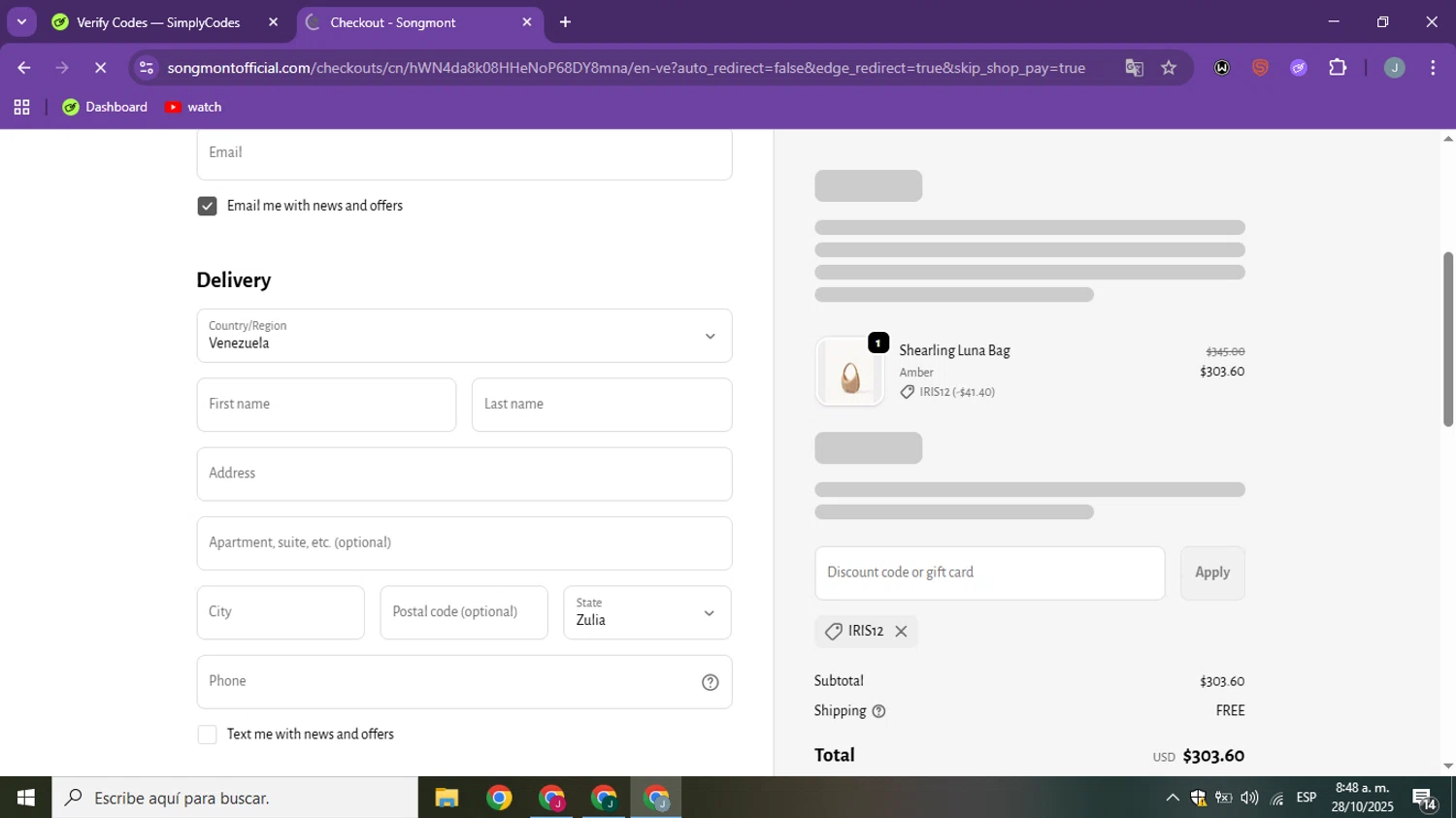Click the purple round extension icon
Screen dimensions: 1456x818
coord(1299,68)
